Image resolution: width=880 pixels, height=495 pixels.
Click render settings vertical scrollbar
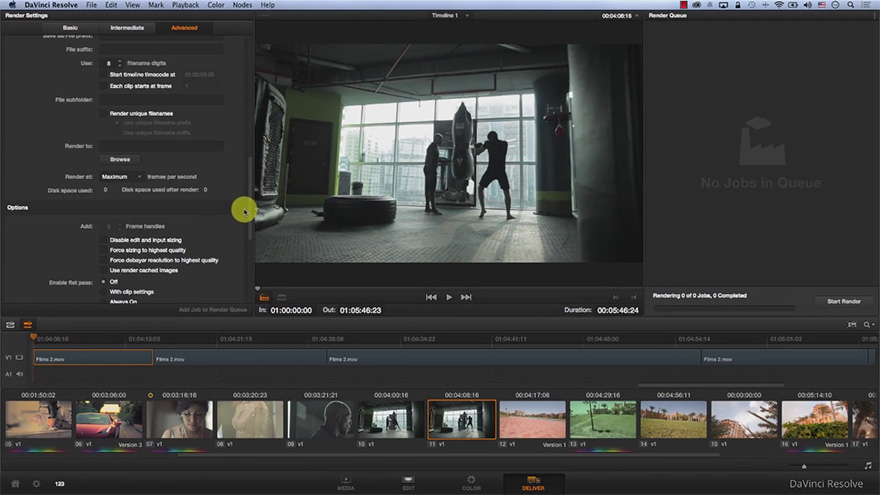(250, 198)
